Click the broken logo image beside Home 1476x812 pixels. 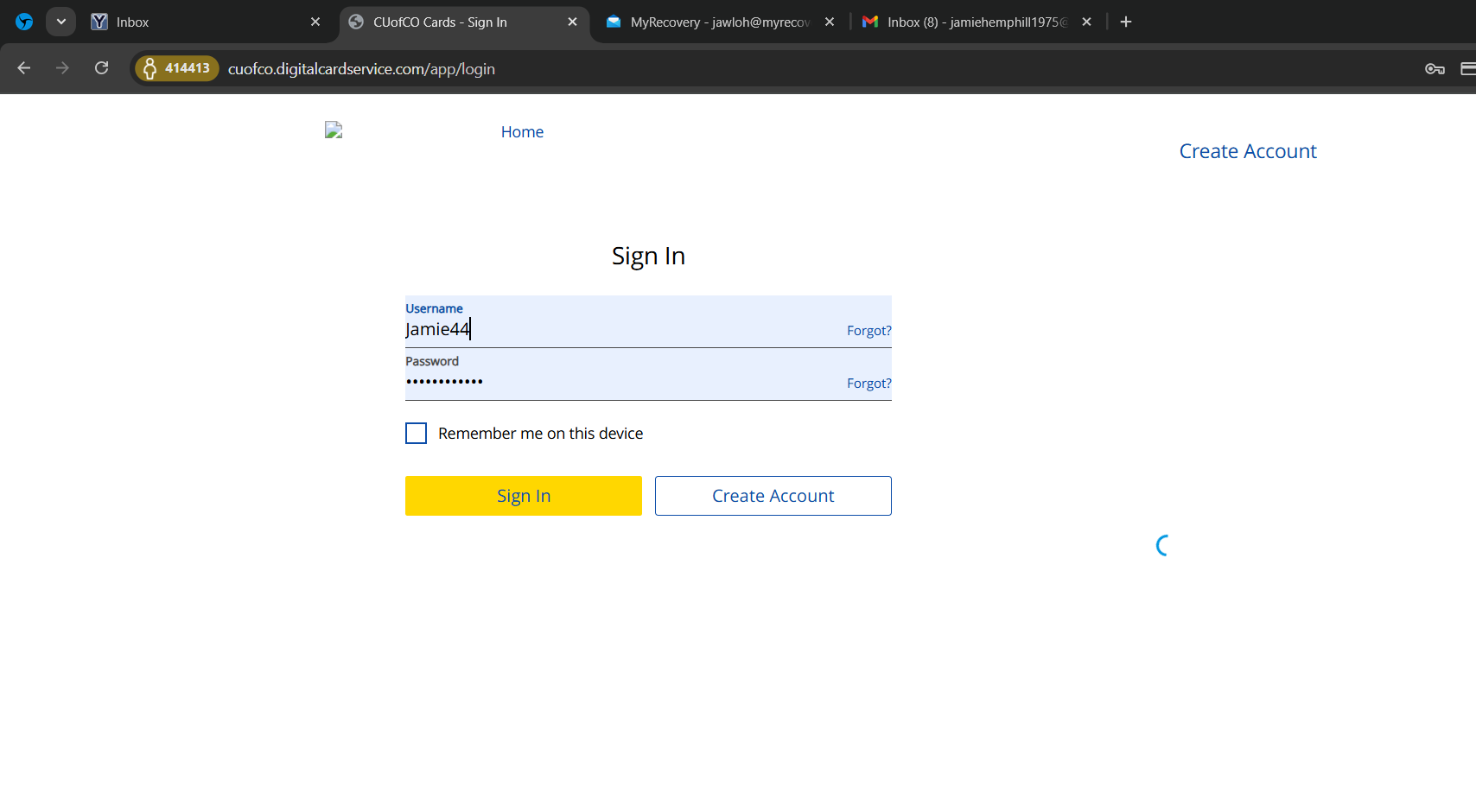pos(334,130)
